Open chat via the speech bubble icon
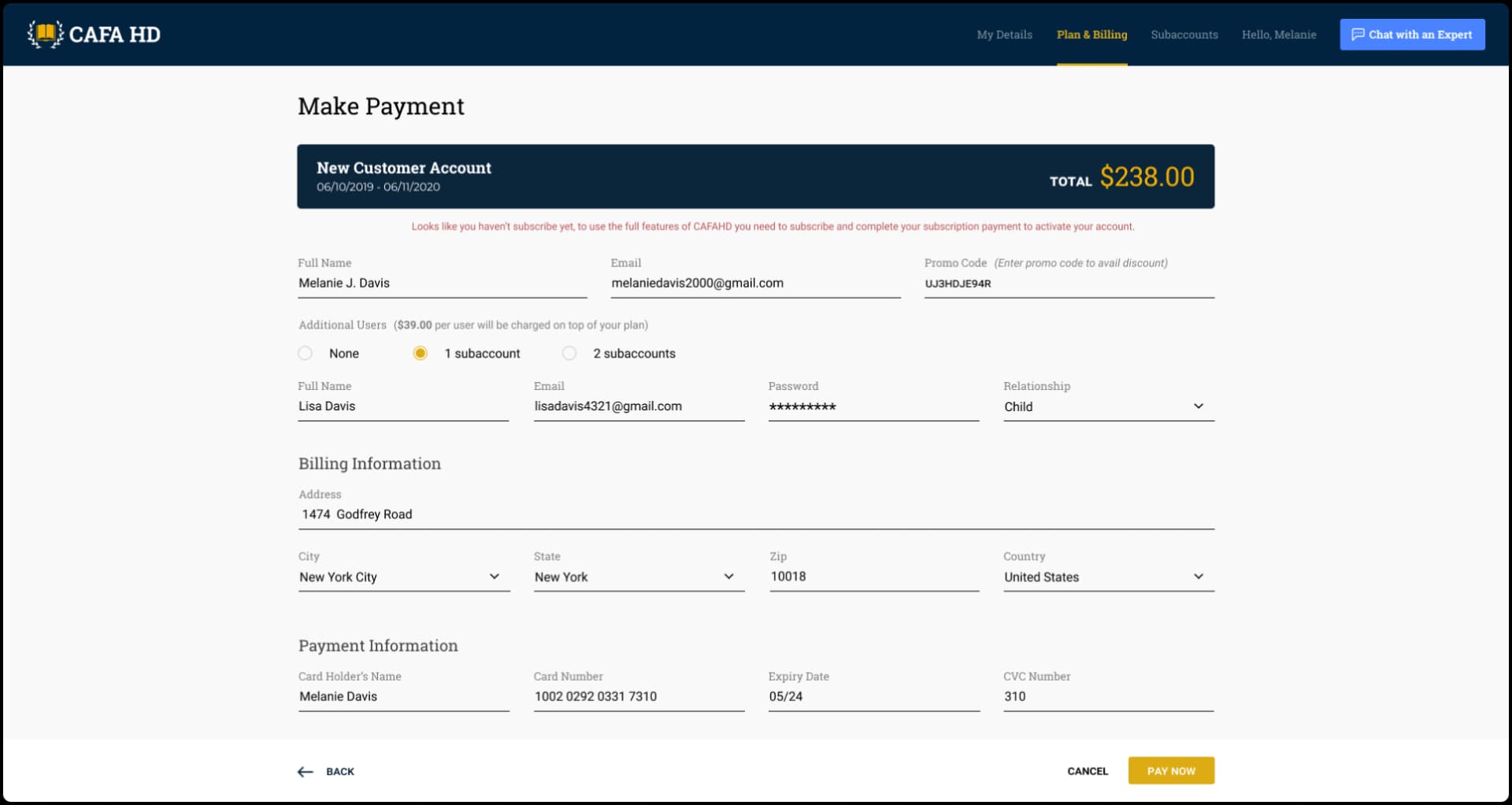 1357,34
